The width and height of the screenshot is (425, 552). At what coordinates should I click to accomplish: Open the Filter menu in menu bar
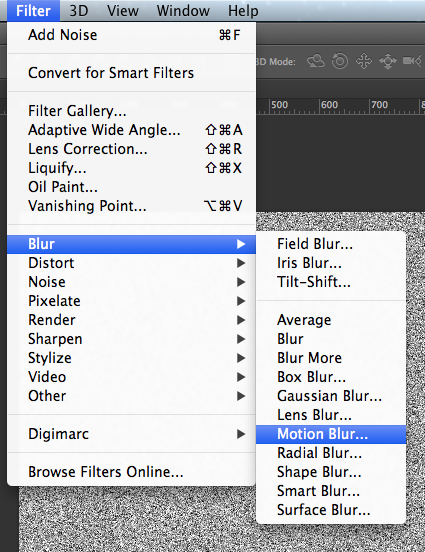pyautogui.click(x=33, y=11)
